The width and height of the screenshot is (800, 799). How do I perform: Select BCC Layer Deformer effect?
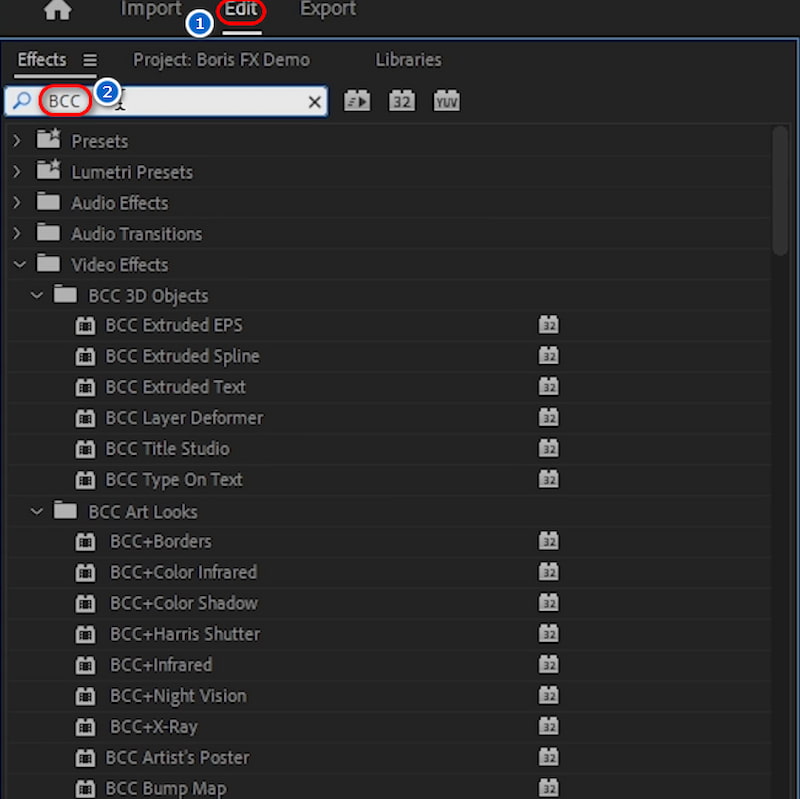pos(184,418)
